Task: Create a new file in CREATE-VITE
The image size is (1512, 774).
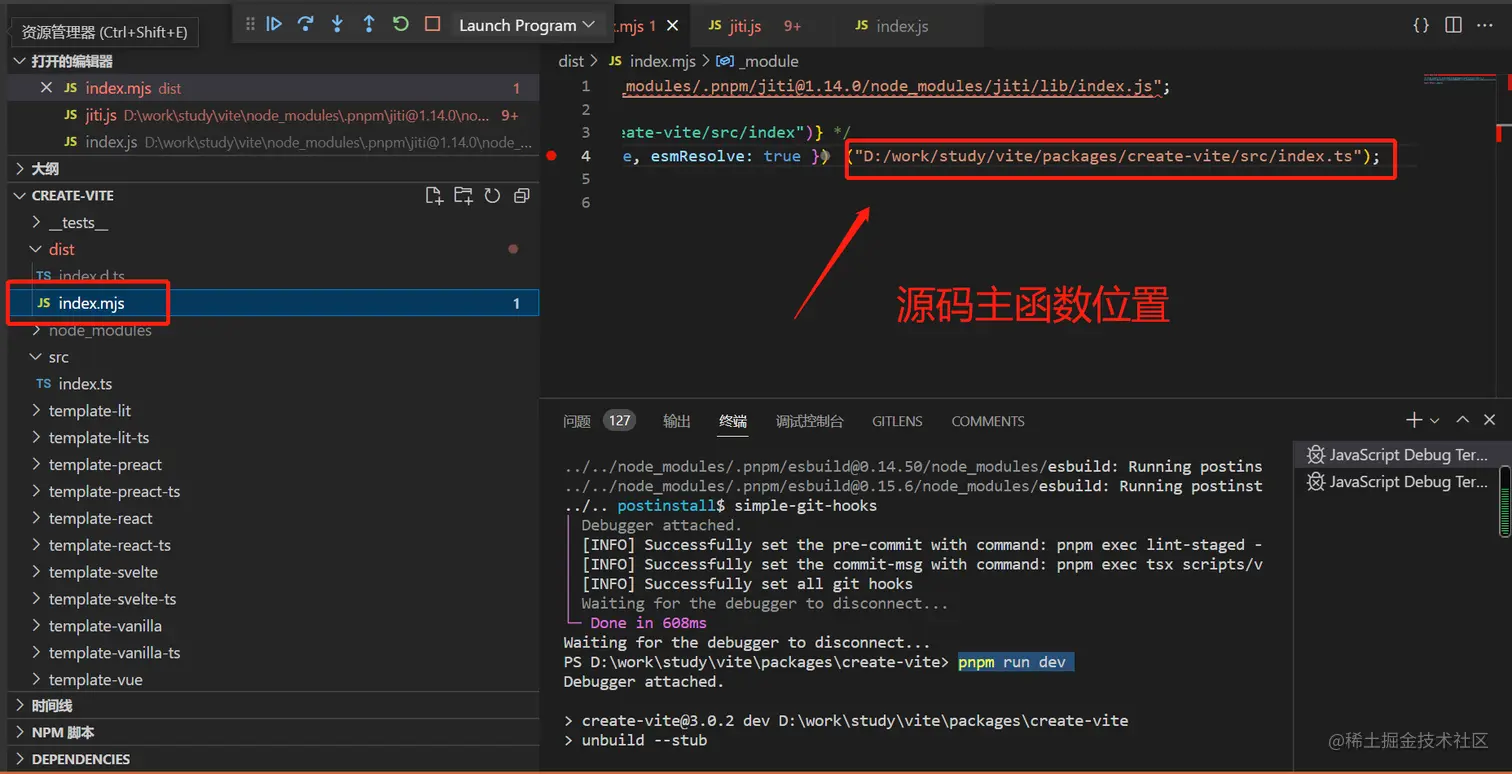Action: [x=434, y=196]
